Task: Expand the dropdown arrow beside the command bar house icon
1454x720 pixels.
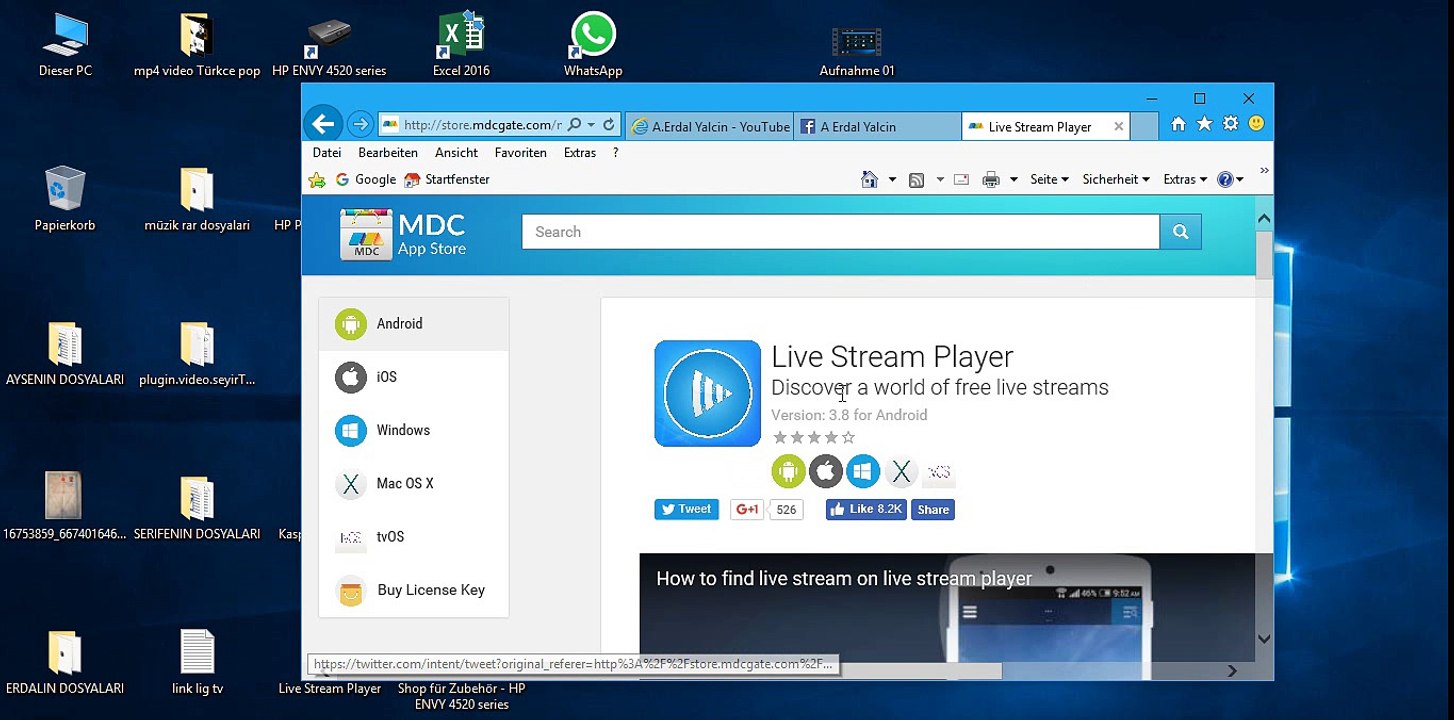Action: pos(892,180)
